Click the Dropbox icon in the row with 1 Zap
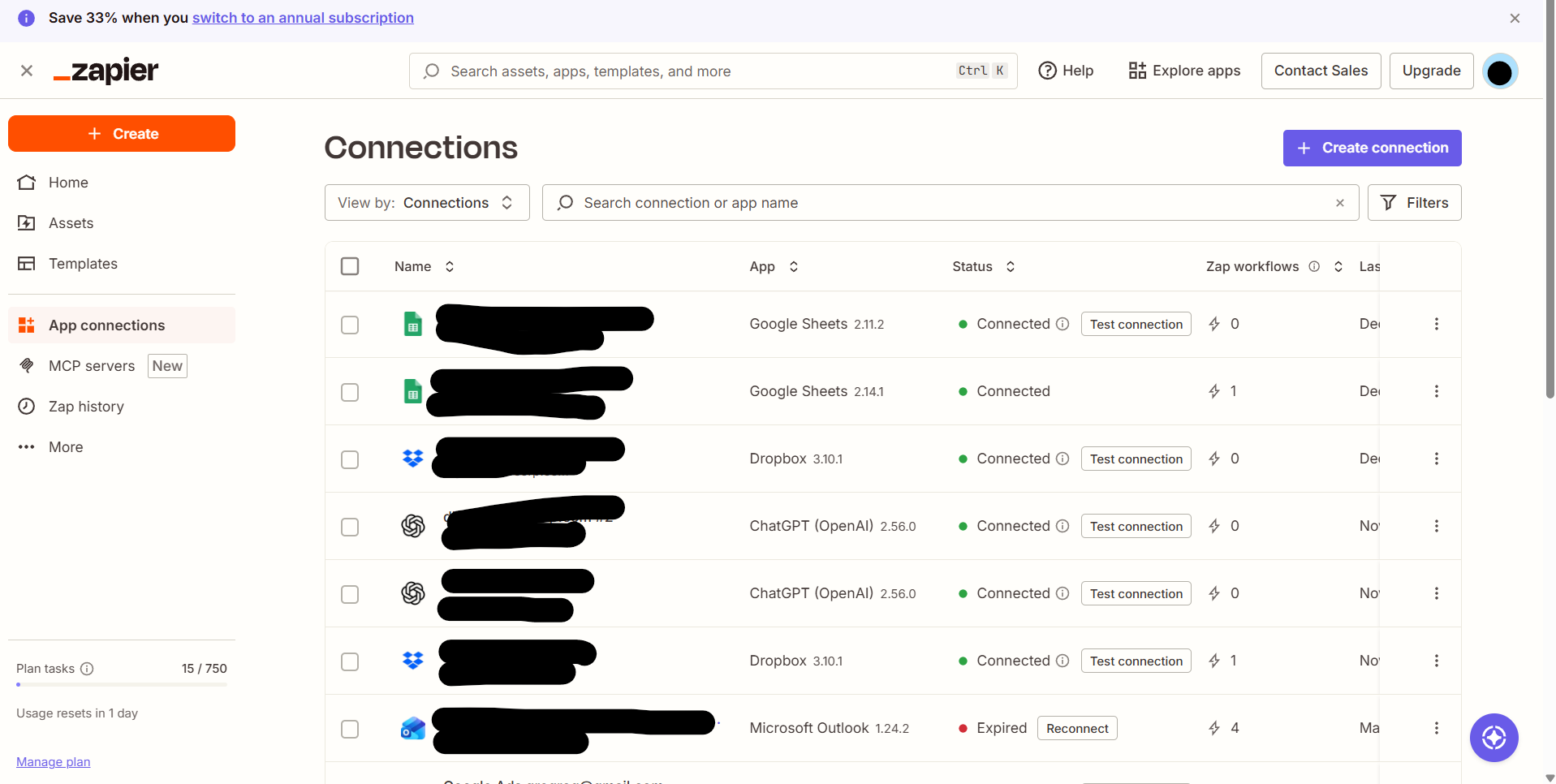The height and width of the screenshot is (784, 1556). click(x=413, y=661)
